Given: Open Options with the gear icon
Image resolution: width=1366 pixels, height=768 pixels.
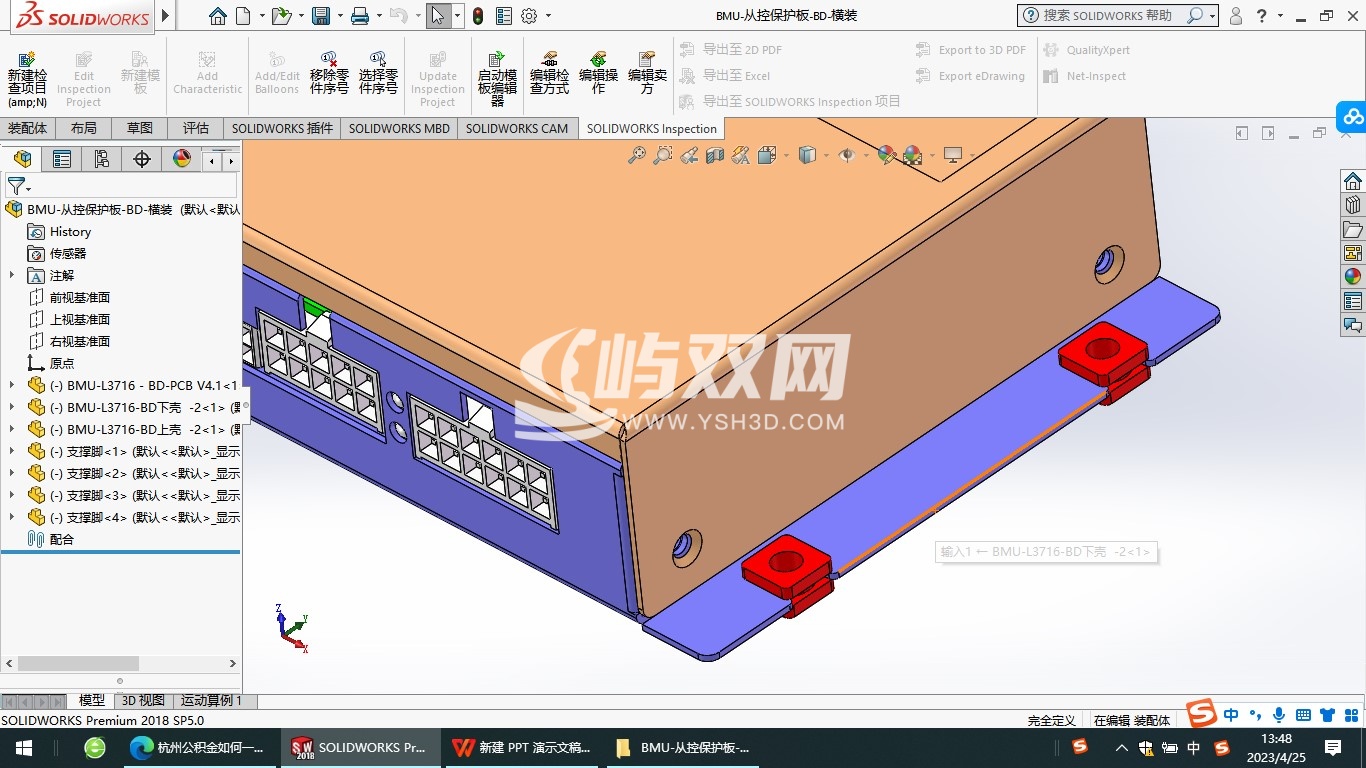Looking at the screenshot, I should click(x=529, y=16).
